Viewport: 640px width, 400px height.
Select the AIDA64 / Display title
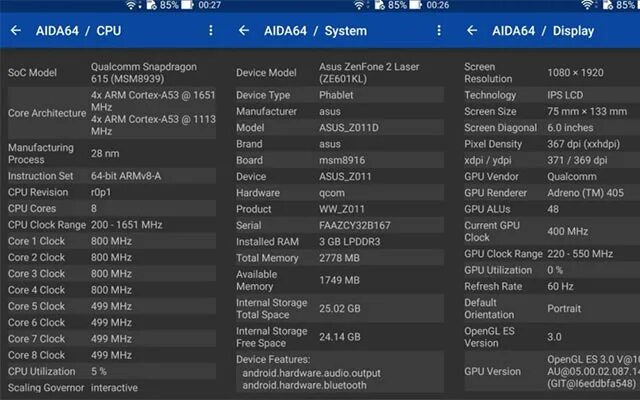click(x=543, y=31)
